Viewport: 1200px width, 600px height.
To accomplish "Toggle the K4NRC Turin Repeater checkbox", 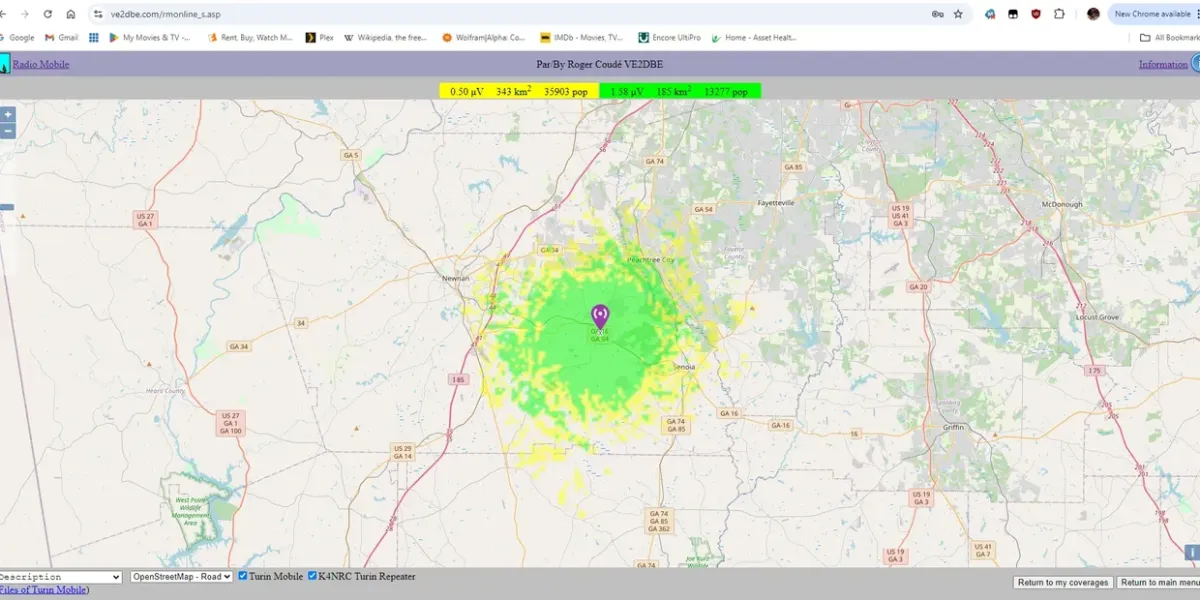I will tap(313, 576).
